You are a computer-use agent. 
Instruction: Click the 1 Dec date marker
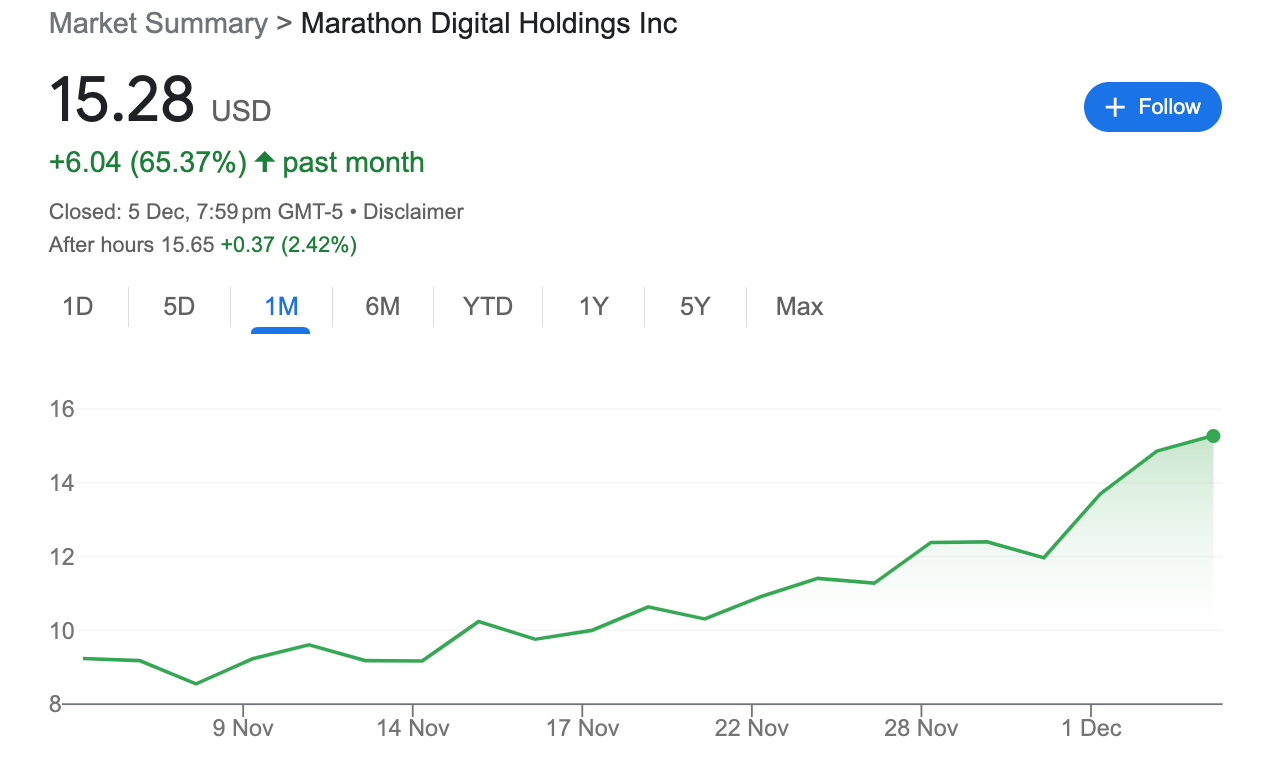[1091, 728]
